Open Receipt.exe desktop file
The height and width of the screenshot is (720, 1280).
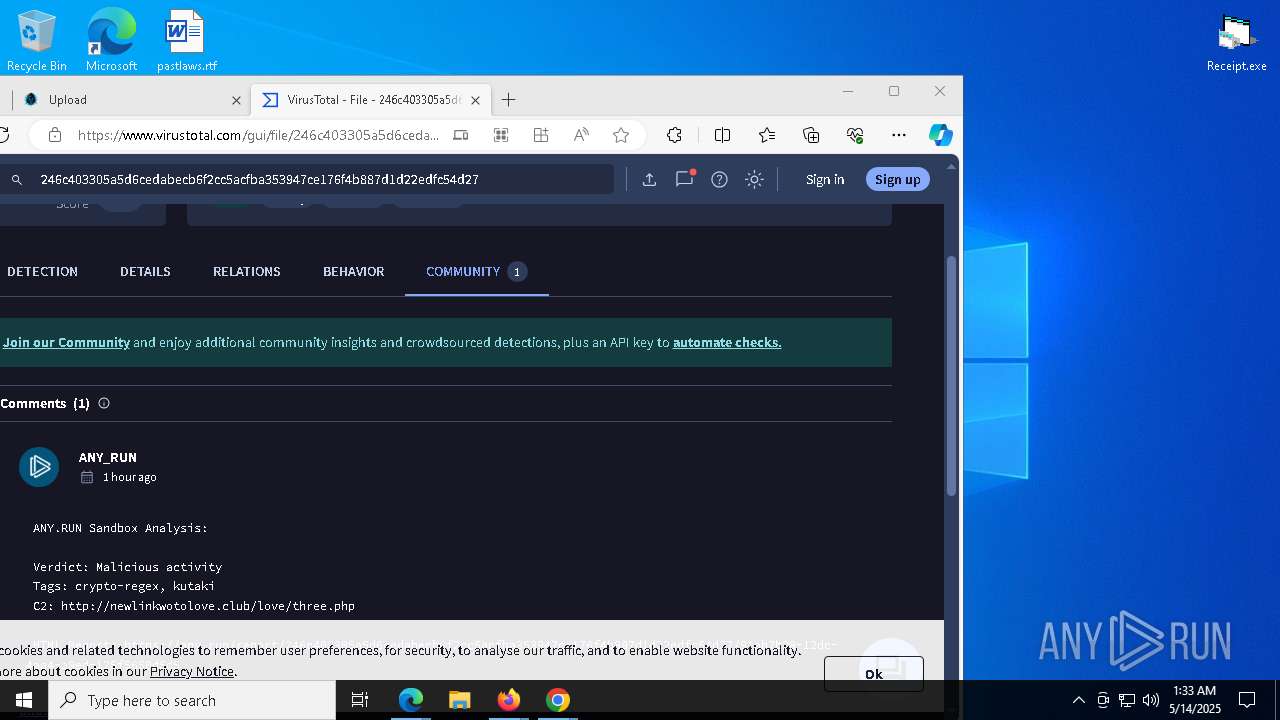1236,43
